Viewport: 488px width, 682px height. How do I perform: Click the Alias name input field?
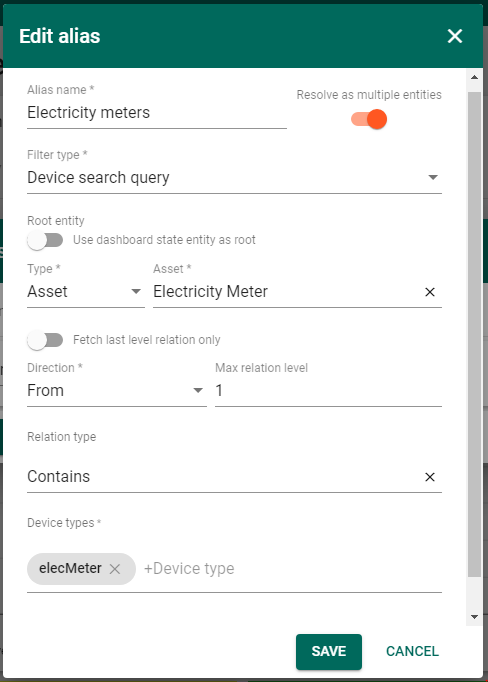157,113
